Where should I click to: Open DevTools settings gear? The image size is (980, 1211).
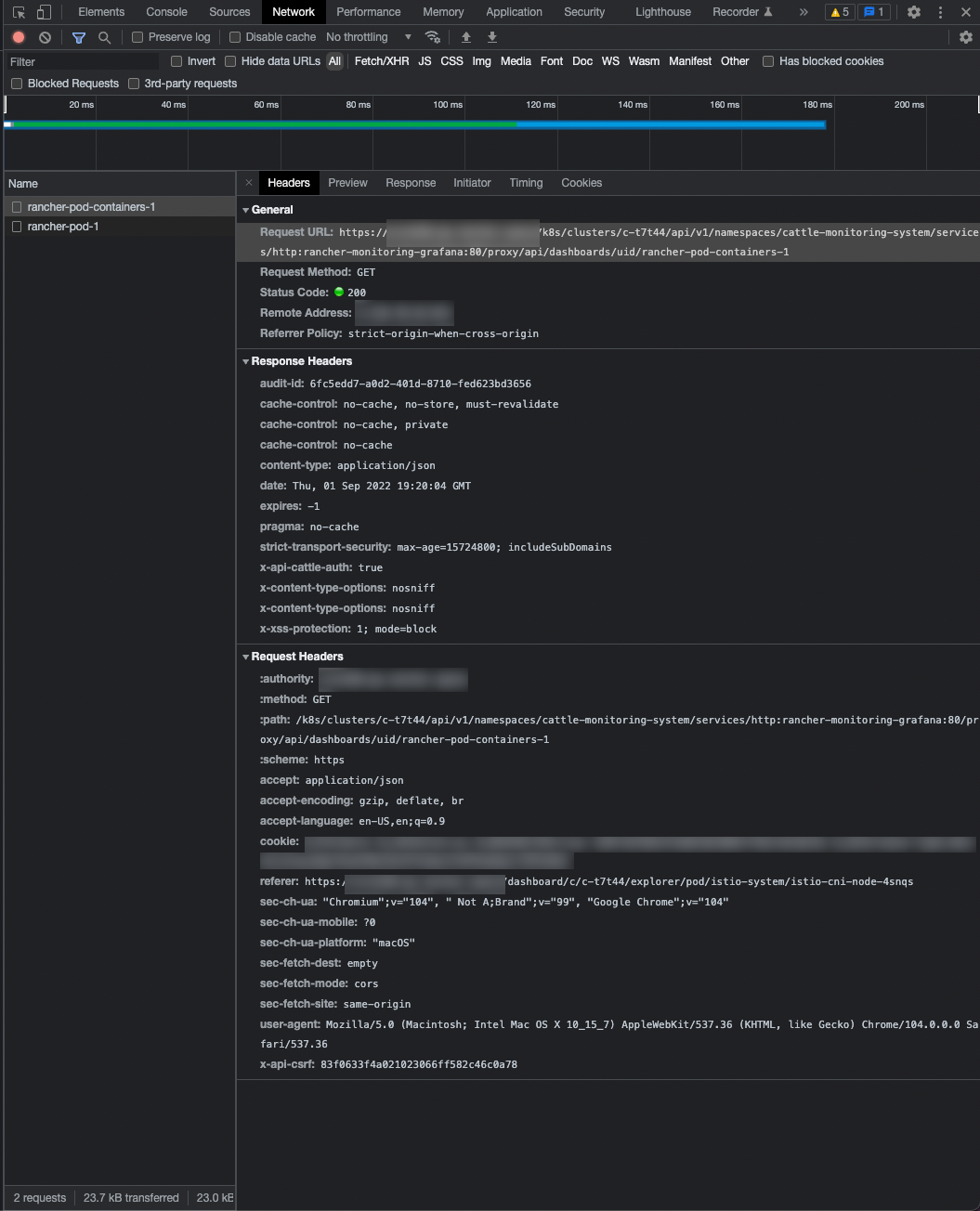coord(913,11)
